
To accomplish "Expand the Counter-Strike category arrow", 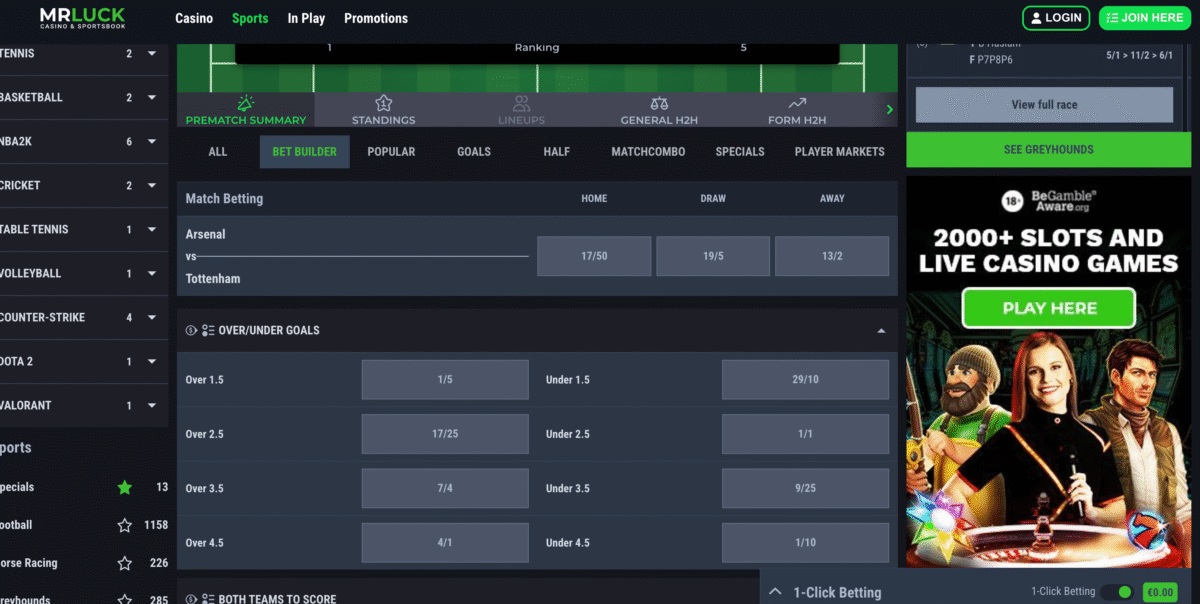I will (152, 318).
